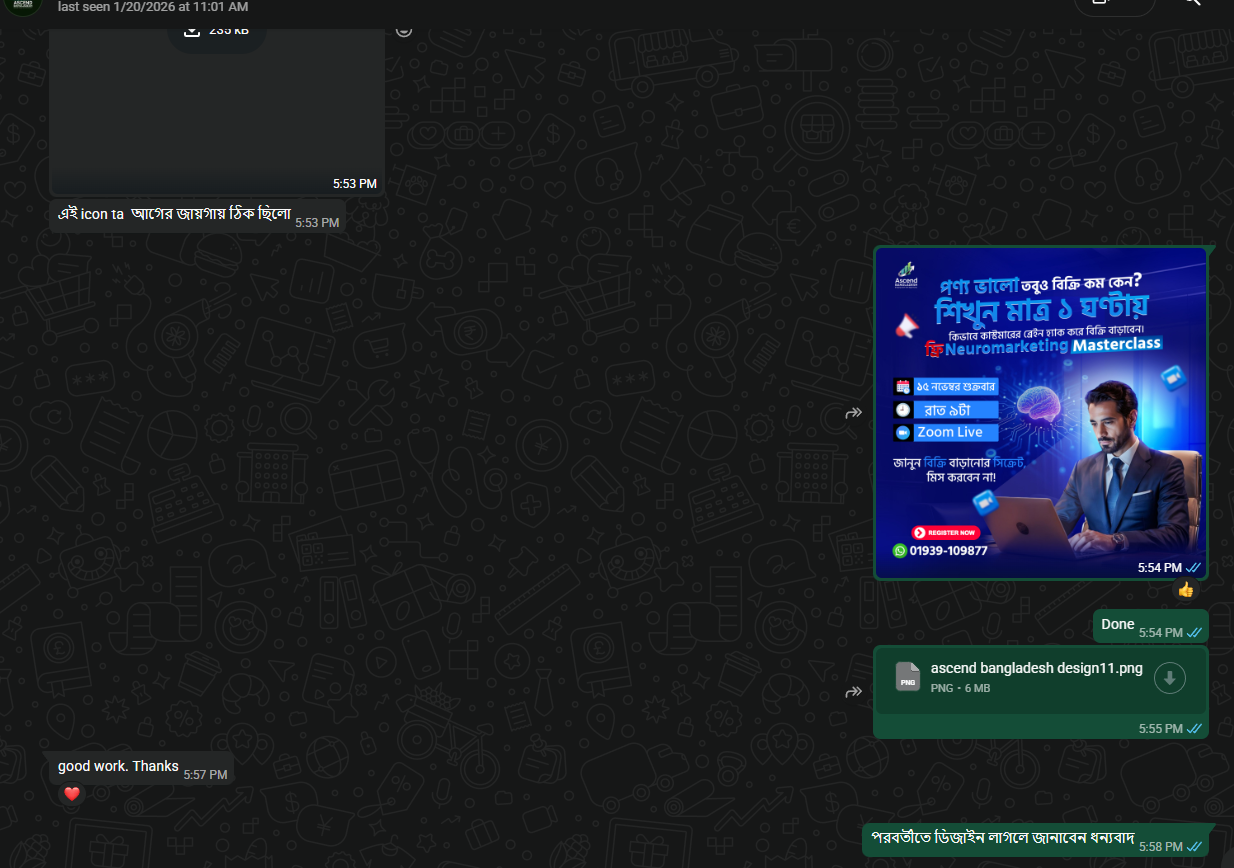The width and height of the screenshot is (1234, 868).
Task: Click the design11.png file name text
Action: click(1036, 668)
